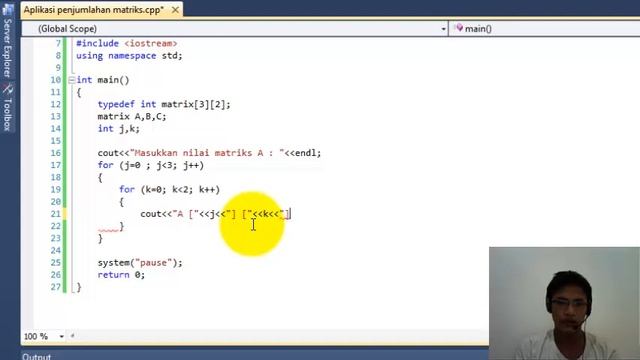The width and height of the screenshot is (640, 360).
Task: Click the Server Explorer icon
Action: pos(7,9)
